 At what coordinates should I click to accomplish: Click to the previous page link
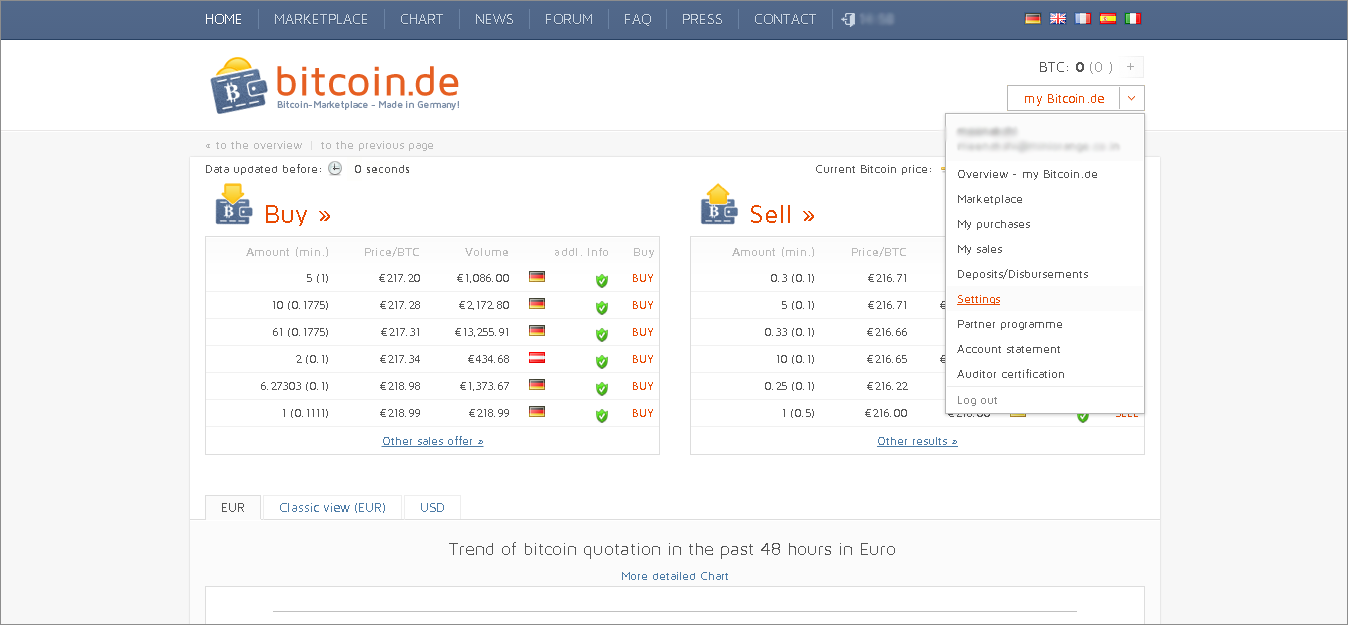pyautogui.click(x=377, y=145)
